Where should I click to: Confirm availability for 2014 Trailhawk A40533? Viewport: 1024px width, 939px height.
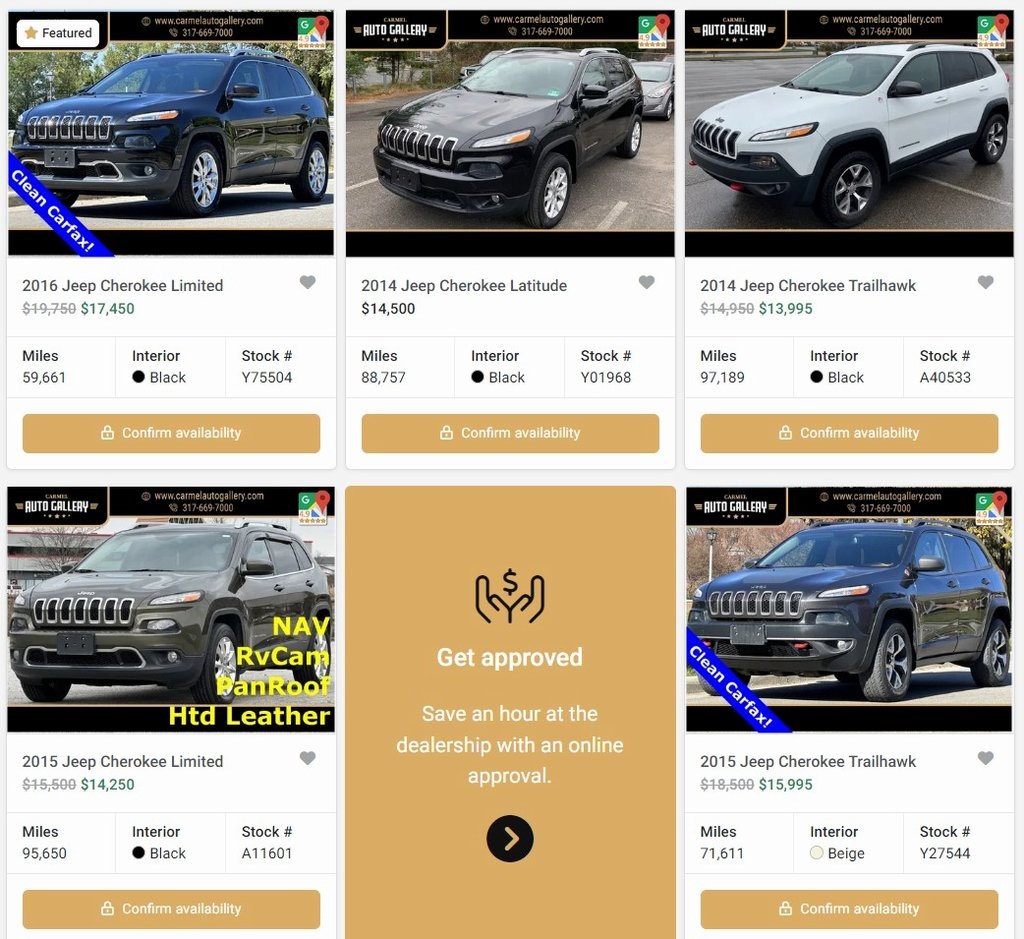(x=849, y=433)
